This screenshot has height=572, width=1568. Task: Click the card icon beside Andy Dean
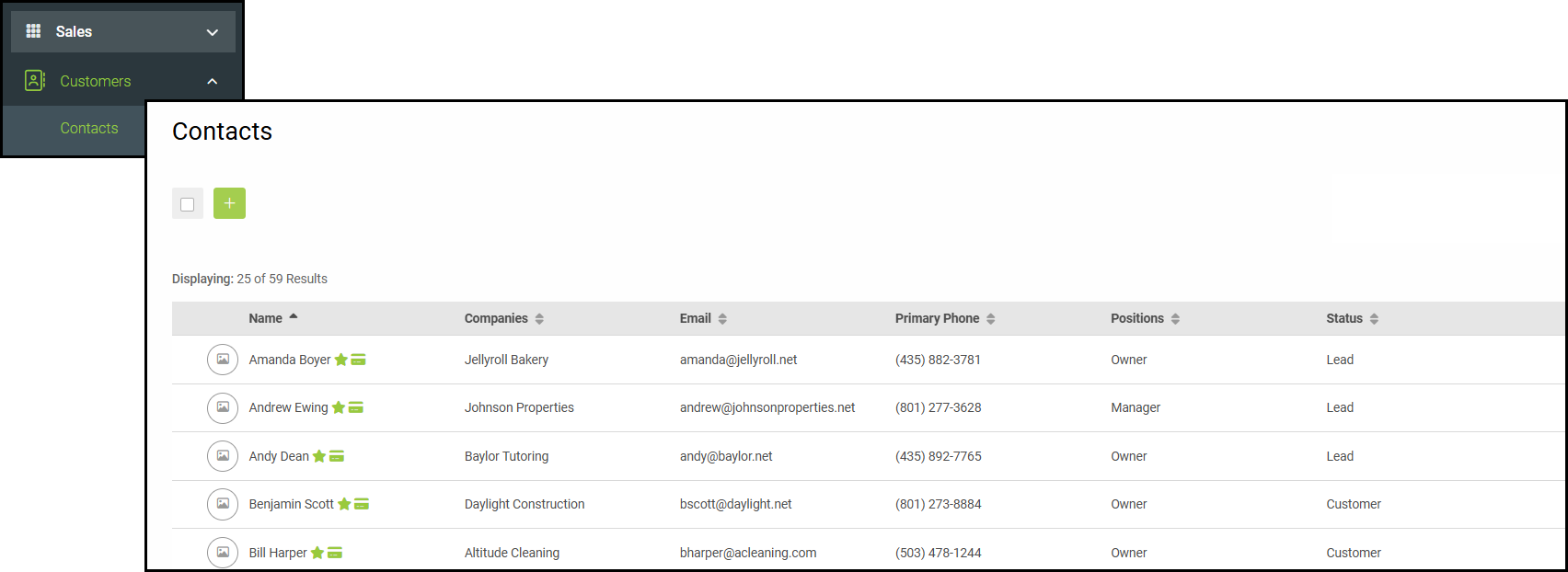[x=337, y=456]
